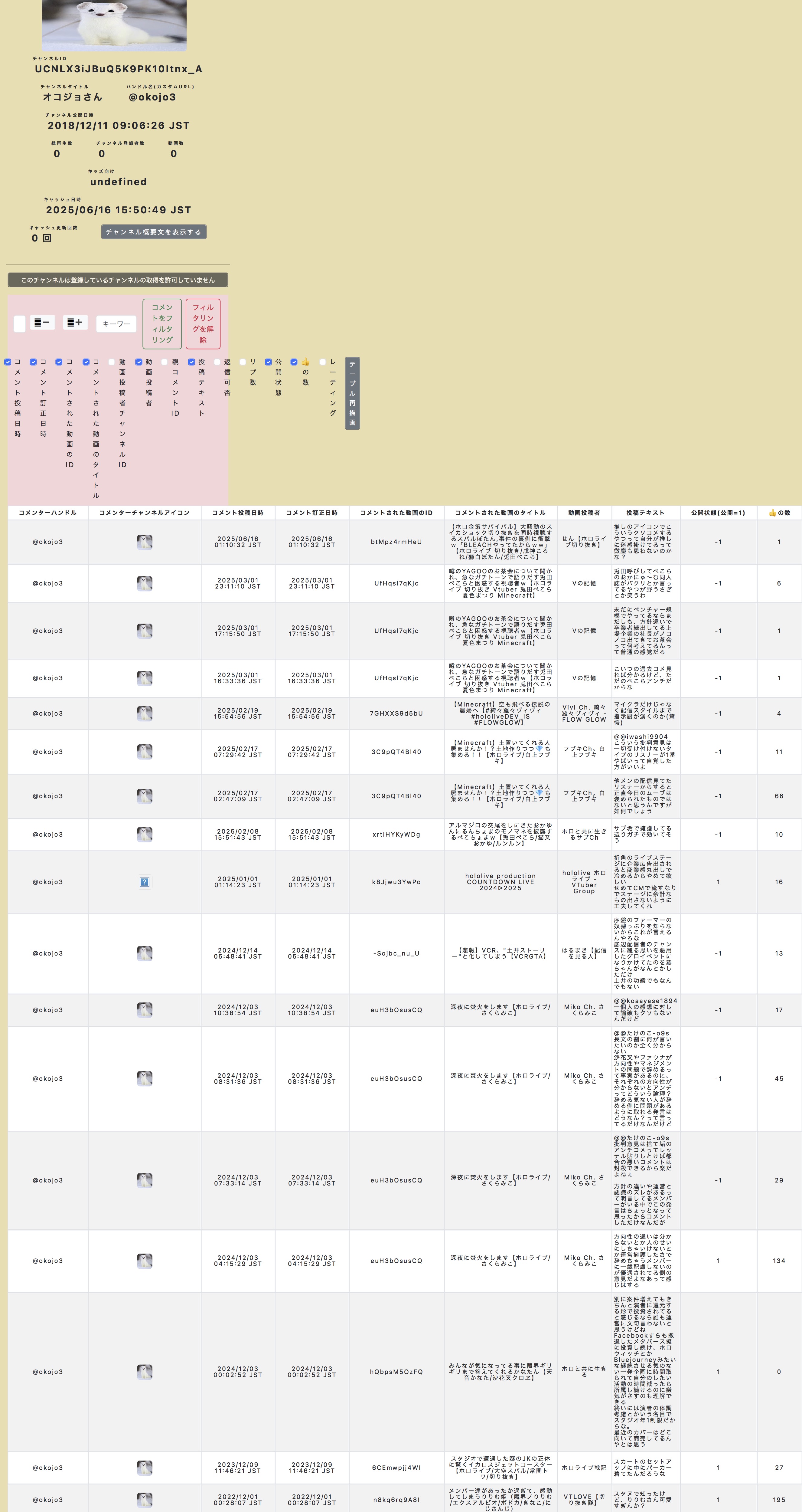Click commenter icon in 2024/12/03 08:31:36 row
This screenshot has height=1512, width=802.
(144, 1079)
